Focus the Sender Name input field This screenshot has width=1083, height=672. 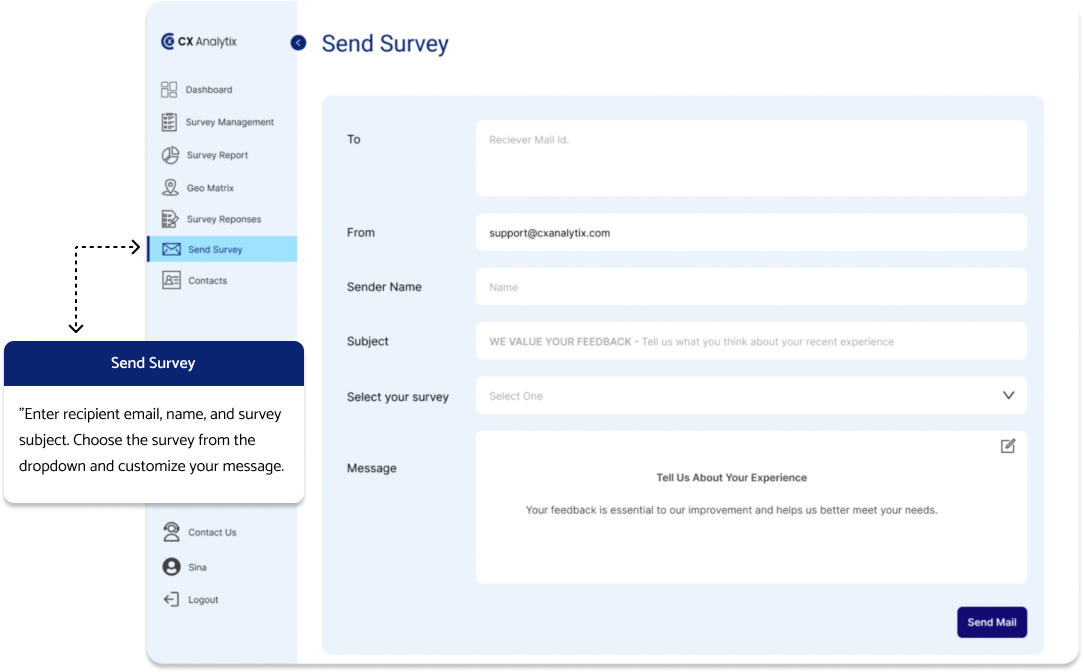tap(751, 287)
